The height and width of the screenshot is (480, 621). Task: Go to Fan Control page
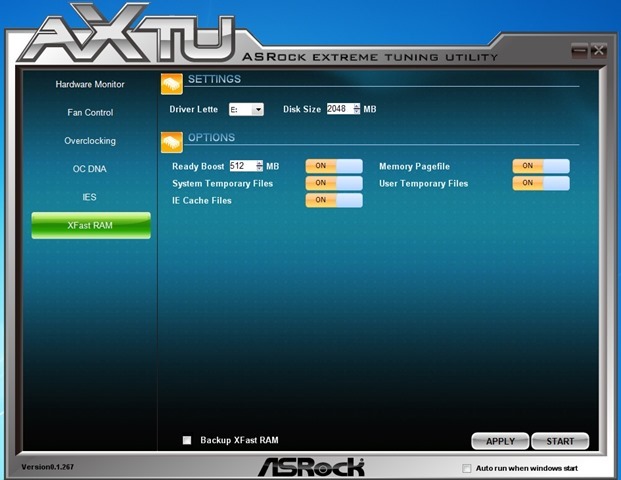pos(90,112)
